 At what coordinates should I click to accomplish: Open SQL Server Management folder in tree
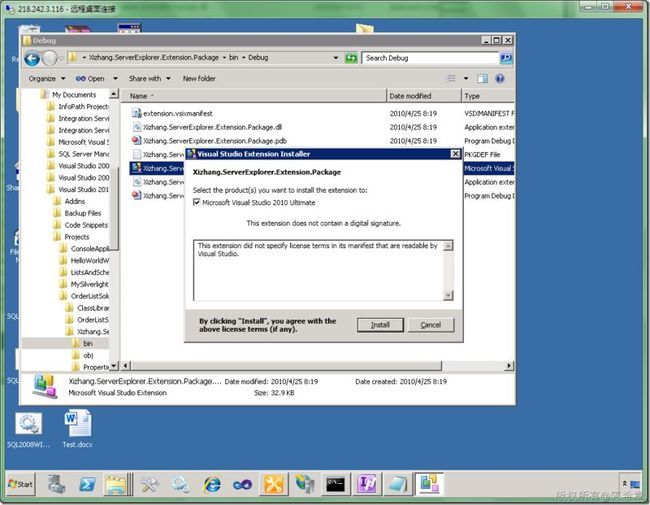pyautogui.click(x=83, y=154)
